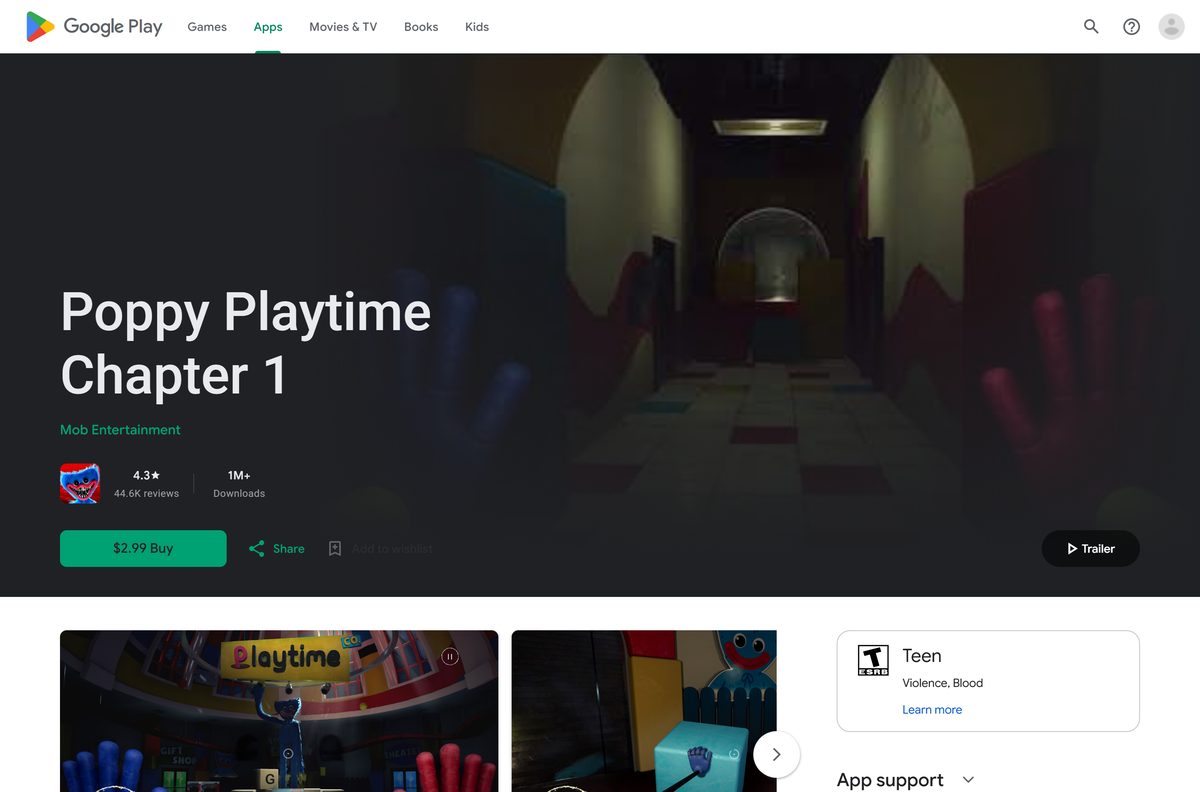The image size is (1200, 792).
Task: Click the ESRB Teen rating badge
Action: 874,660
